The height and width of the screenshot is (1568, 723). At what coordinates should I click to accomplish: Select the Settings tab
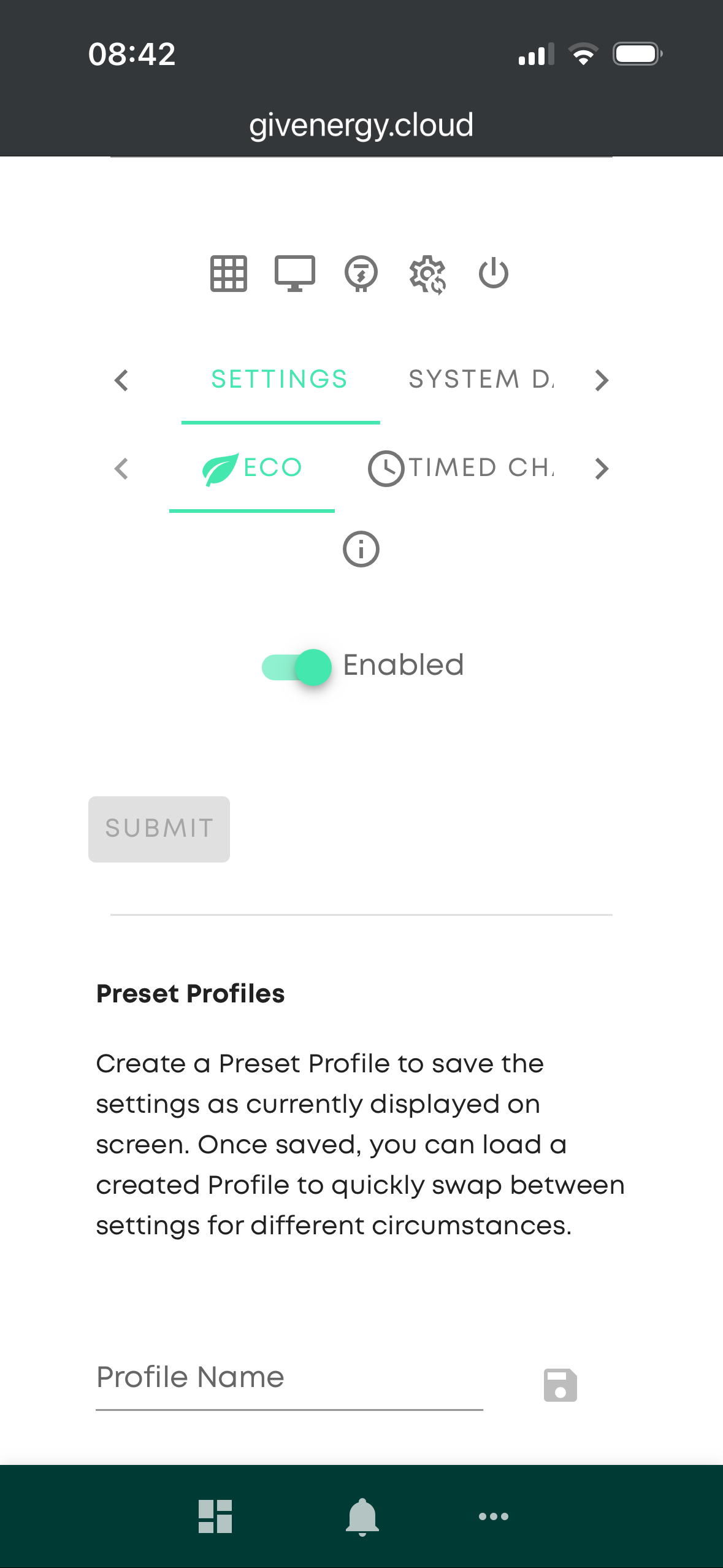point(280,380)
